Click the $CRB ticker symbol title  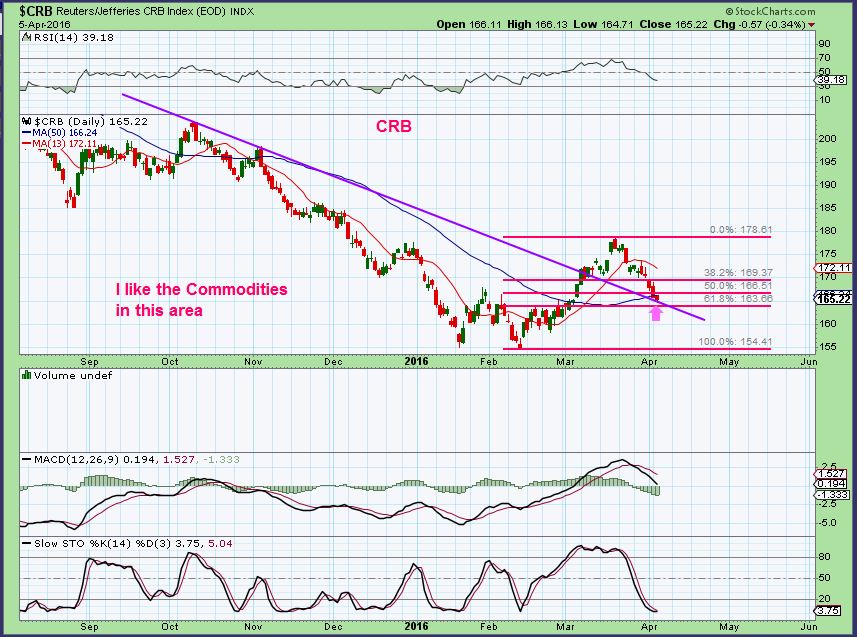(36, 10)
